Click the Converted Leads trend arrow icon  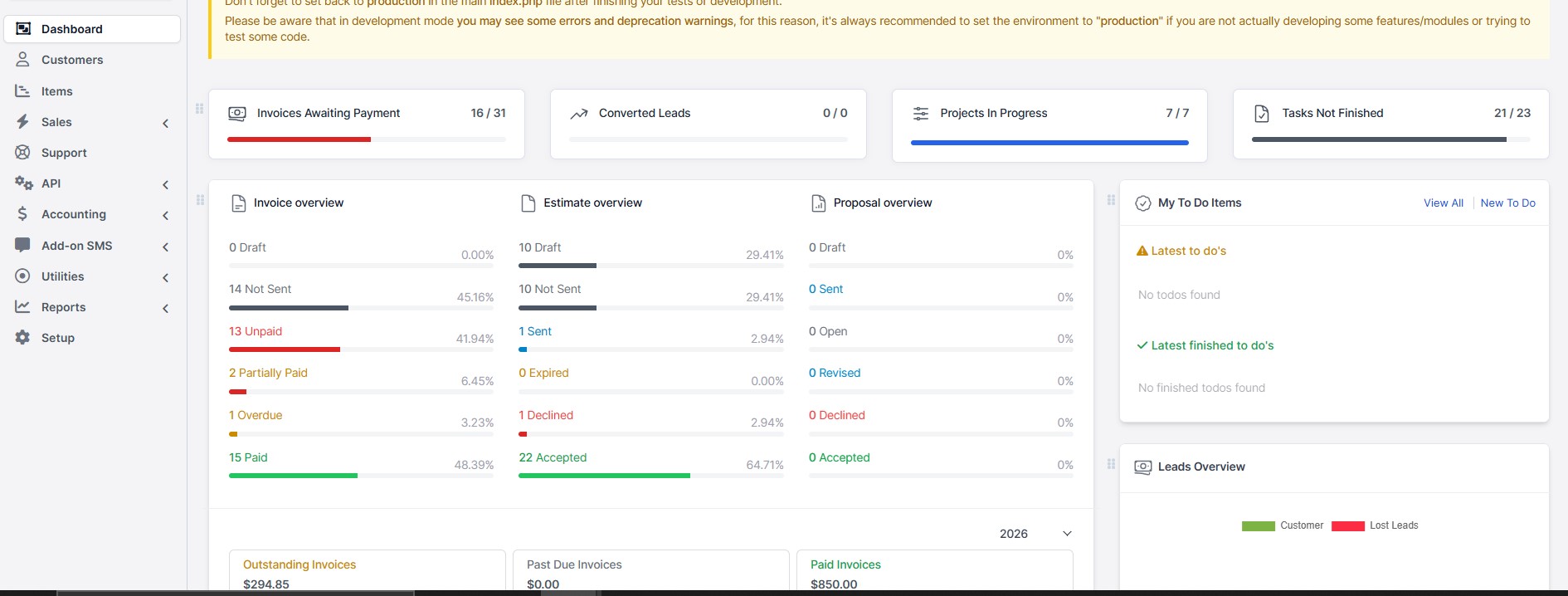(x=578, y=114)
